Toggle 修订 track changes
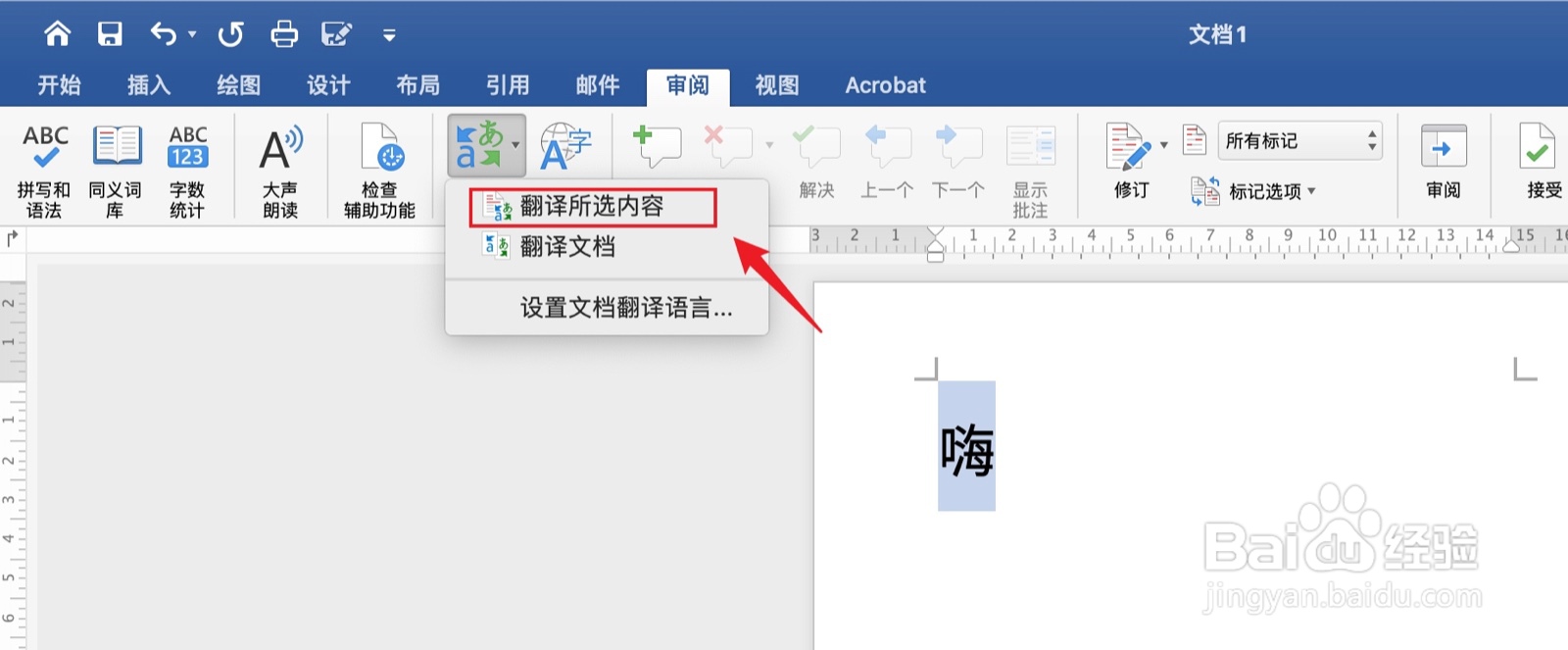Image resolution: width=1568 pixels, height=650 pixels. pyautogui.click(x=1131, y=162)
